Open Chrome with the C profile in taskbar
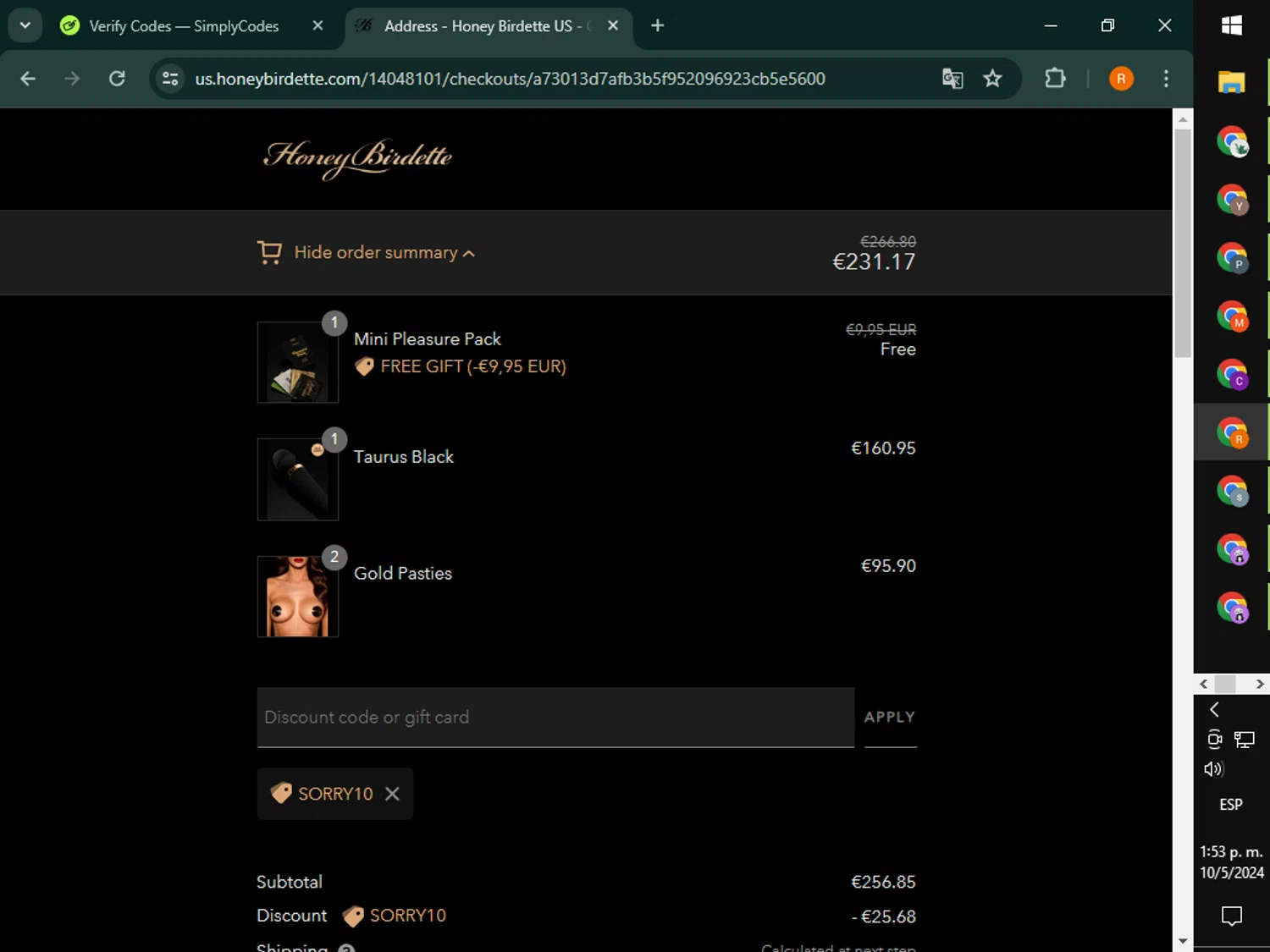 [x=1232, y=374]
